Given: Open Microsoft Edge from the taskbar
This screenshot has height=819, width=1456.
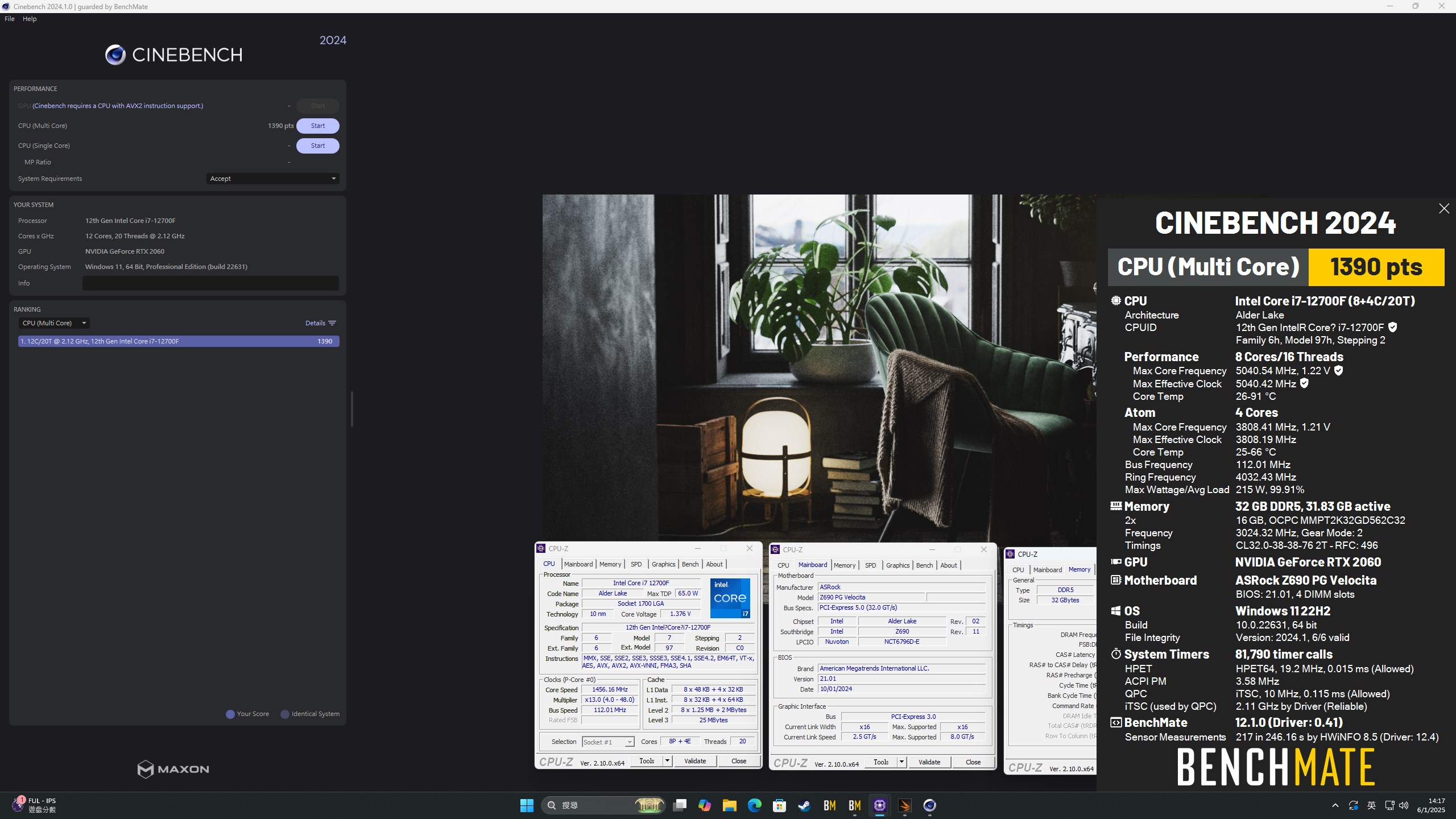Looking at the screenshot, I should pos(755,805).
